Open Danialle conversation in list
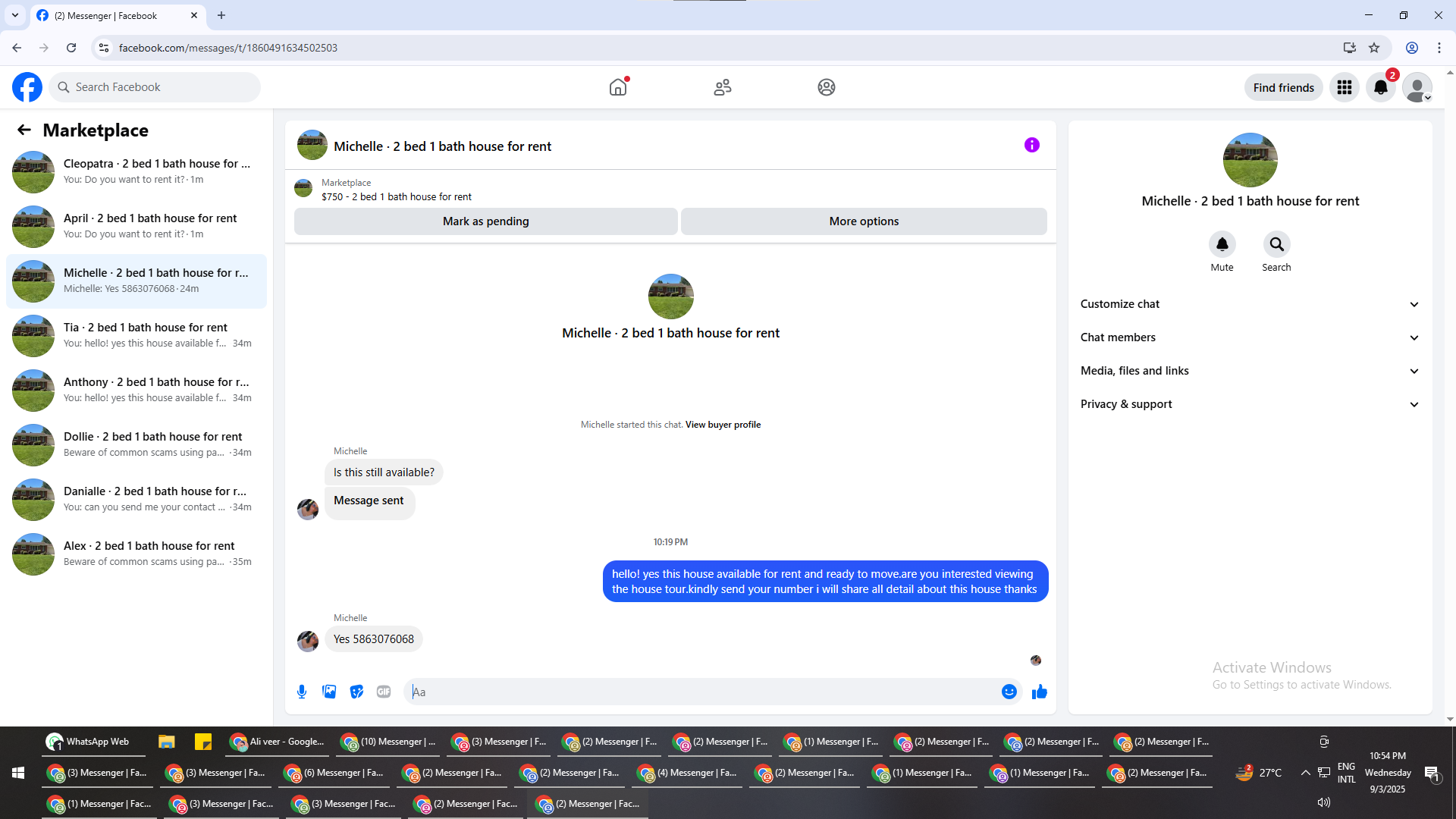Screen dimensions: 1456x819 click(x=136, y=500)
